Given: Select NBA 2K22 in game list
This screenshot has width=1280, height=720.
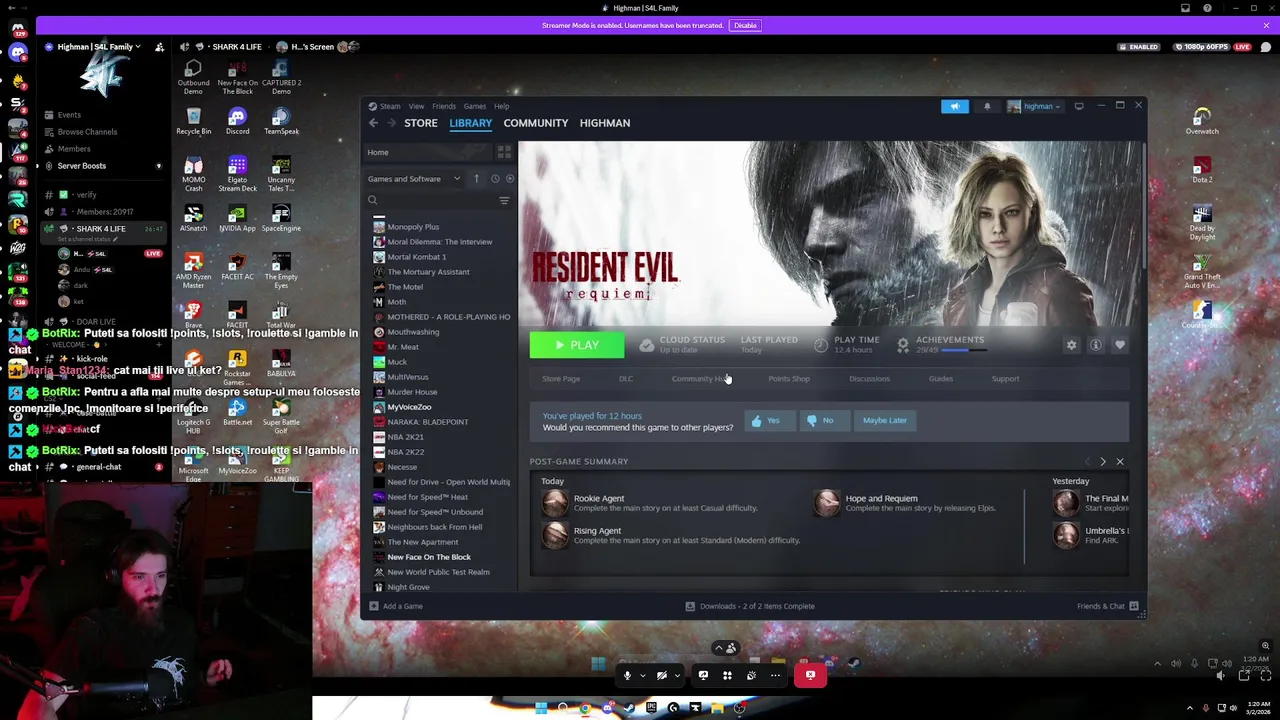Looking at the screenshot, I should point(405,452).
